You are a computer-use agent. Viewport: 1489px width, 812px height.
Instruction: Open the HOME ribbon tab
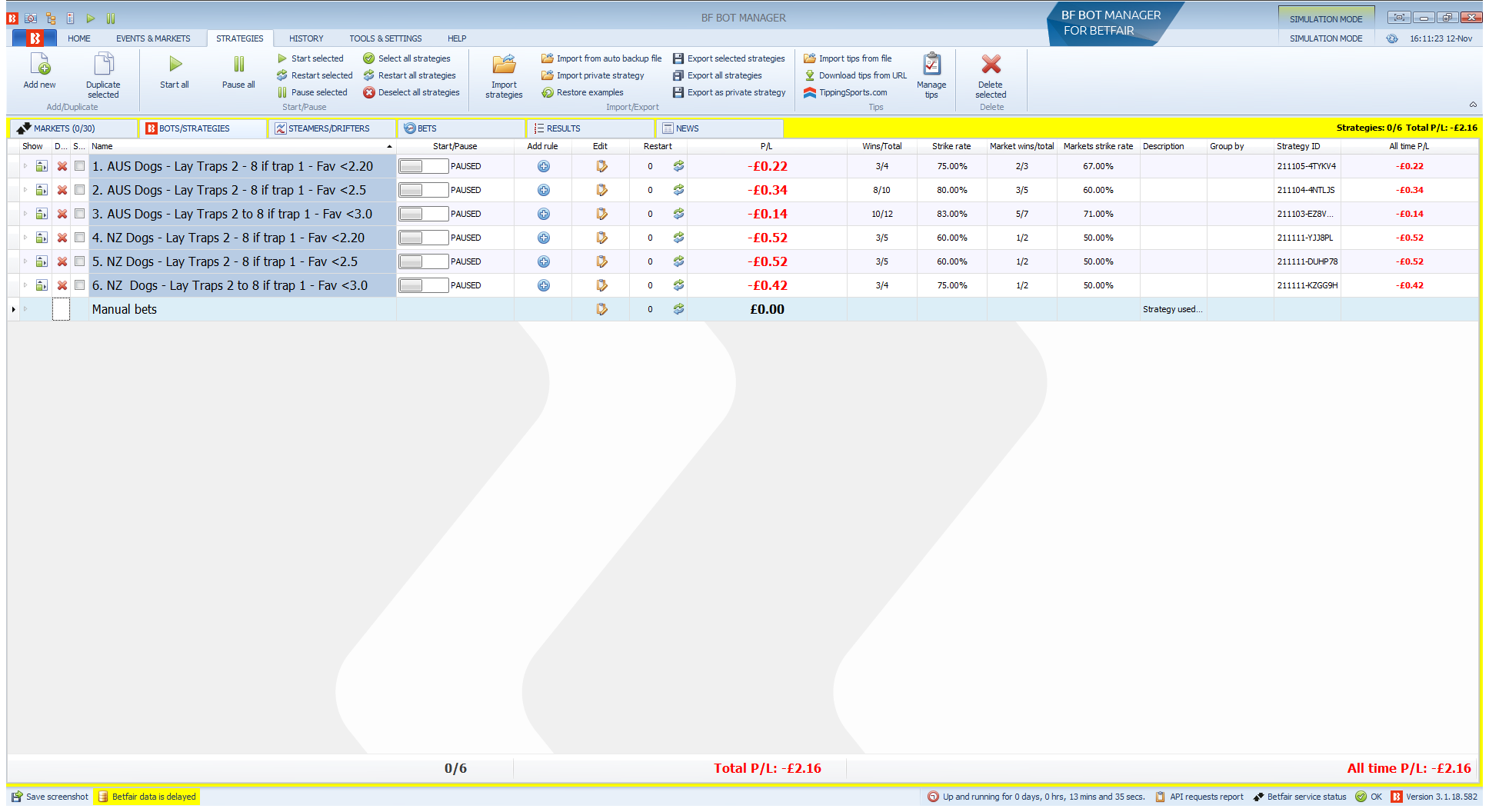[x=78, y=38]
